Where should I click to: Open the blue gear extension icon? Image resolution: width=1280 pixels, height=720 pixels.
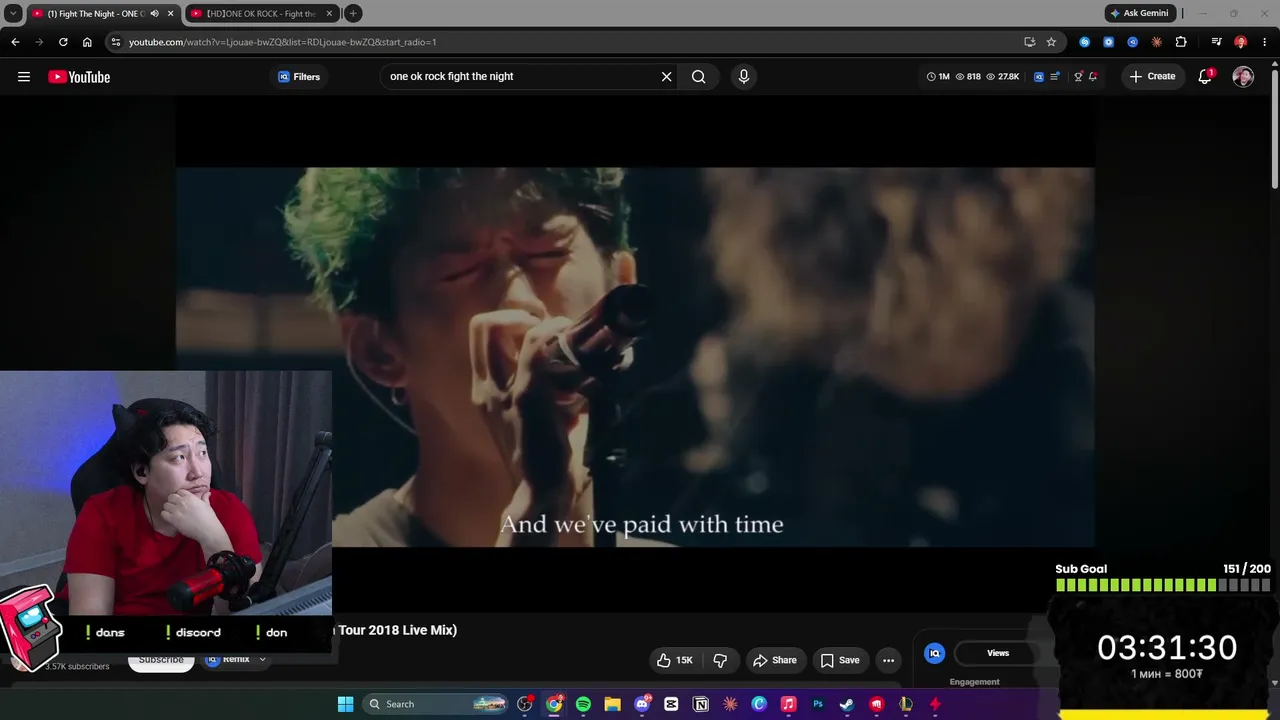tap(1109, 42)
